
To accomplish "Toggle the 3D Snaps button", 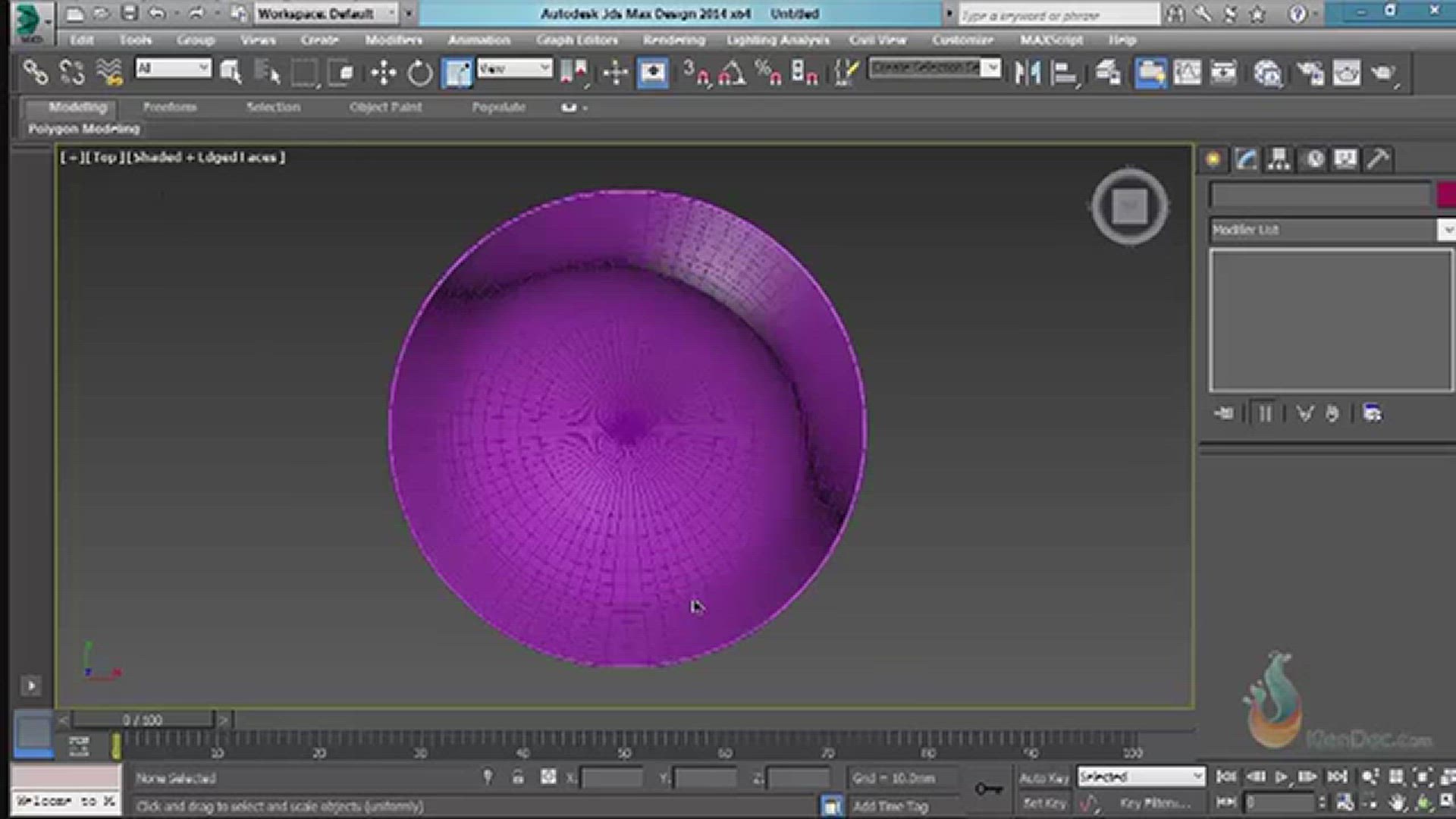I will click(695, 73).
